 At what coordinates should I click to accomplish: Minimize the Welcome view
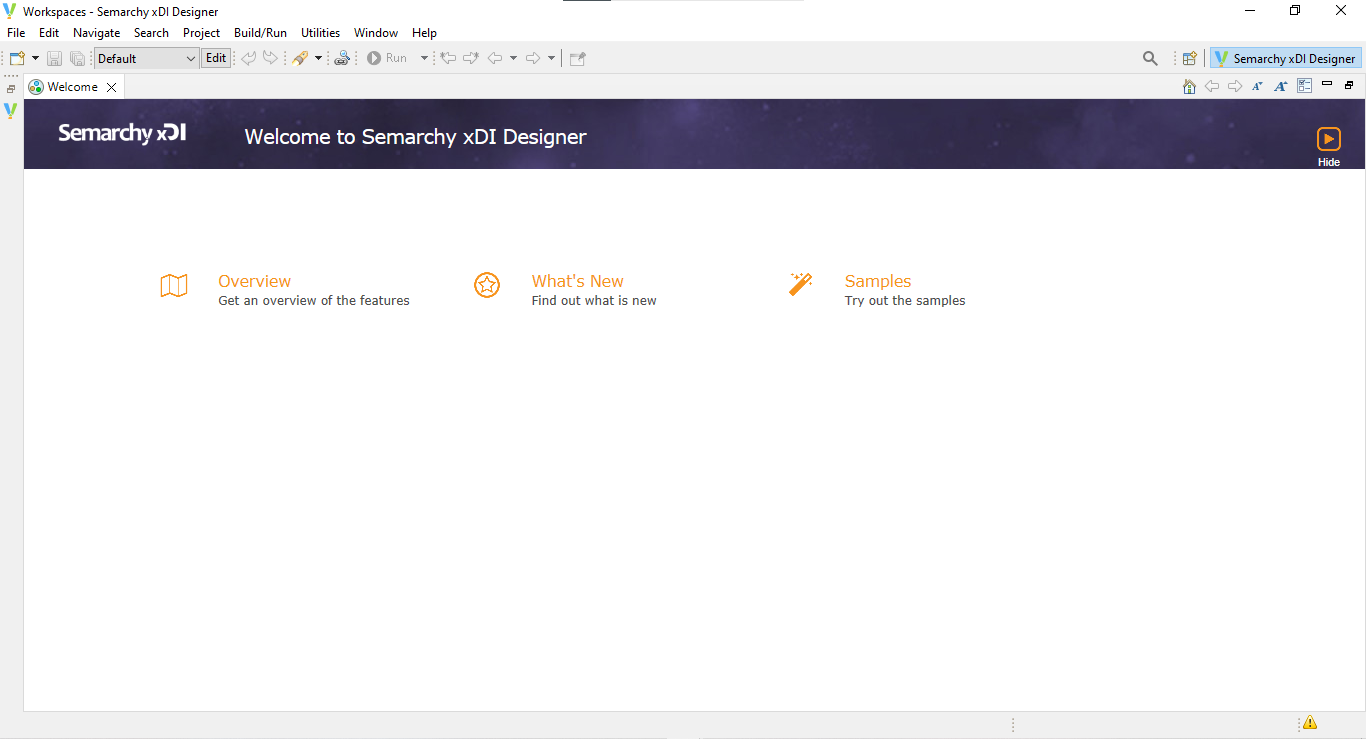pos(1326,86)
